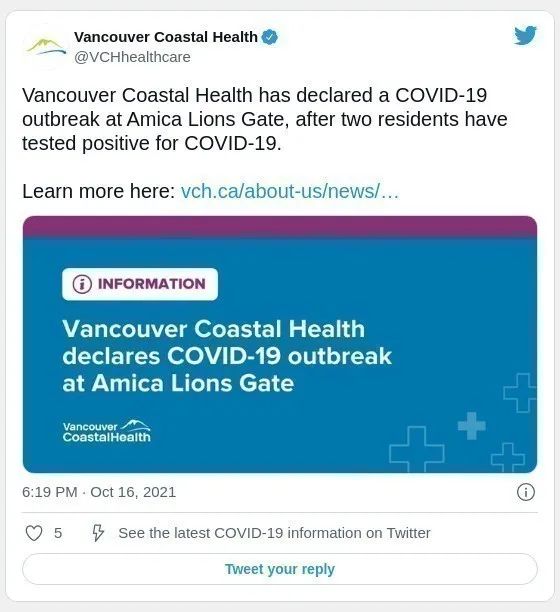Click the verified badge checkmark

pyautogui.click(x=270, y=37)
